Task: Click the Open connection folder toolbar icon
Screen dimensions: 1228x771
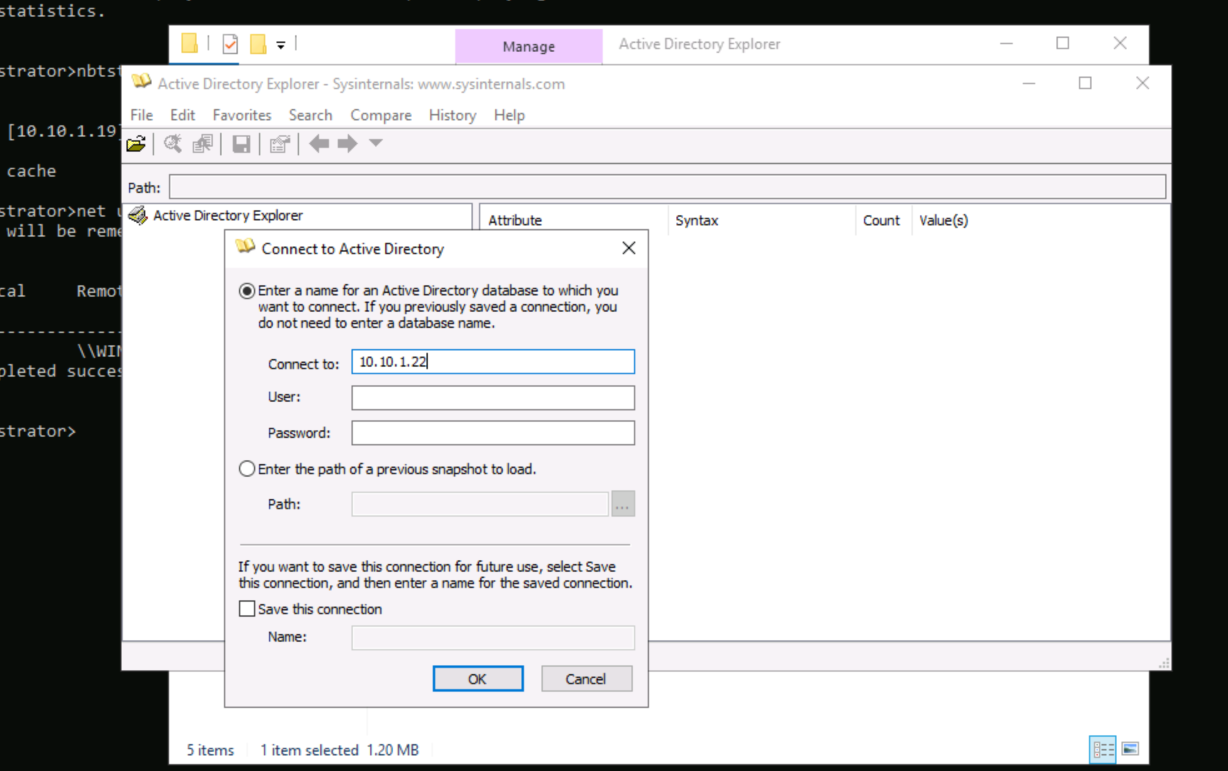Action: click(x=136, y=144)
